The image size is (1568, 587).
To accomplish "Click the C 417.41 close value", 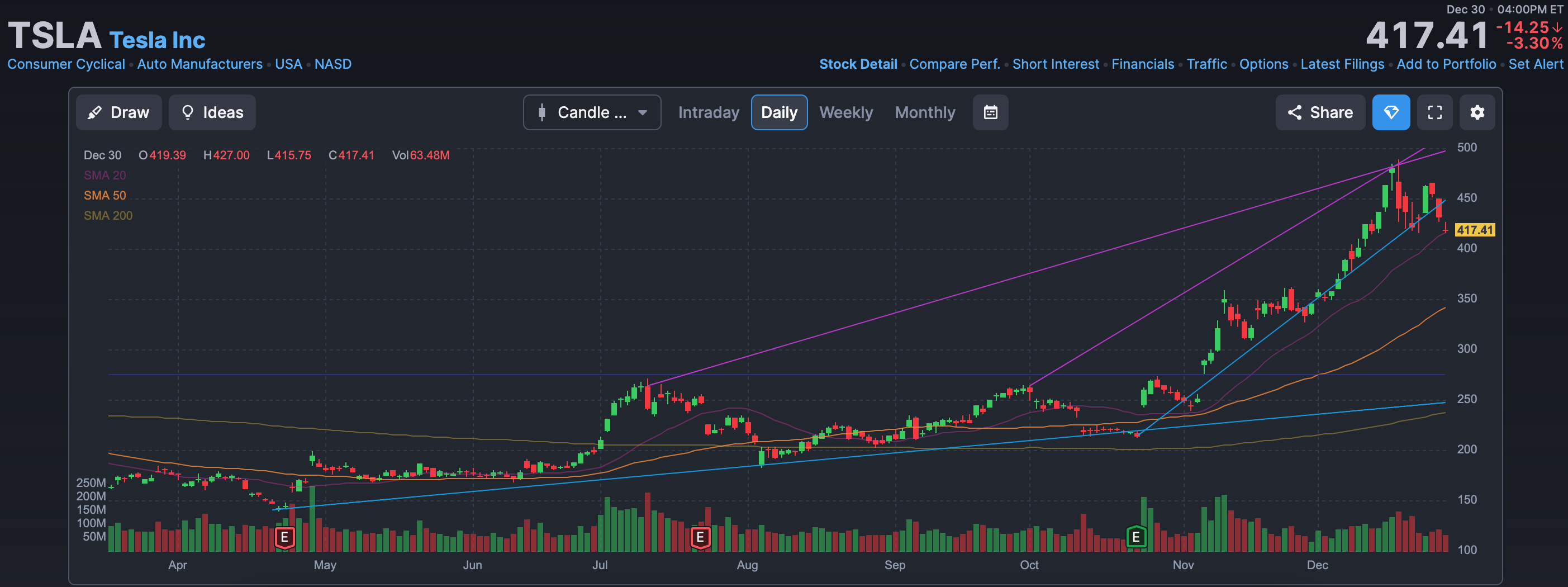I will (351, 155).
